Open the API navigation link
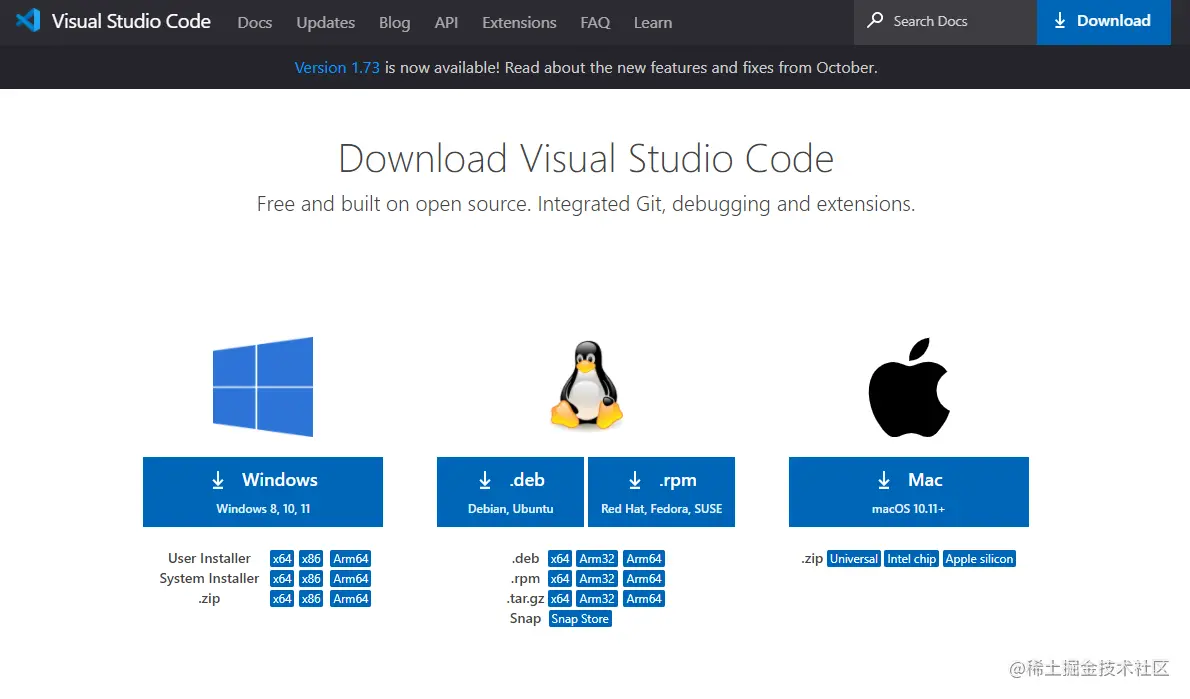The width and height of the screenshot is (1190, 699). tap(446, 23)
